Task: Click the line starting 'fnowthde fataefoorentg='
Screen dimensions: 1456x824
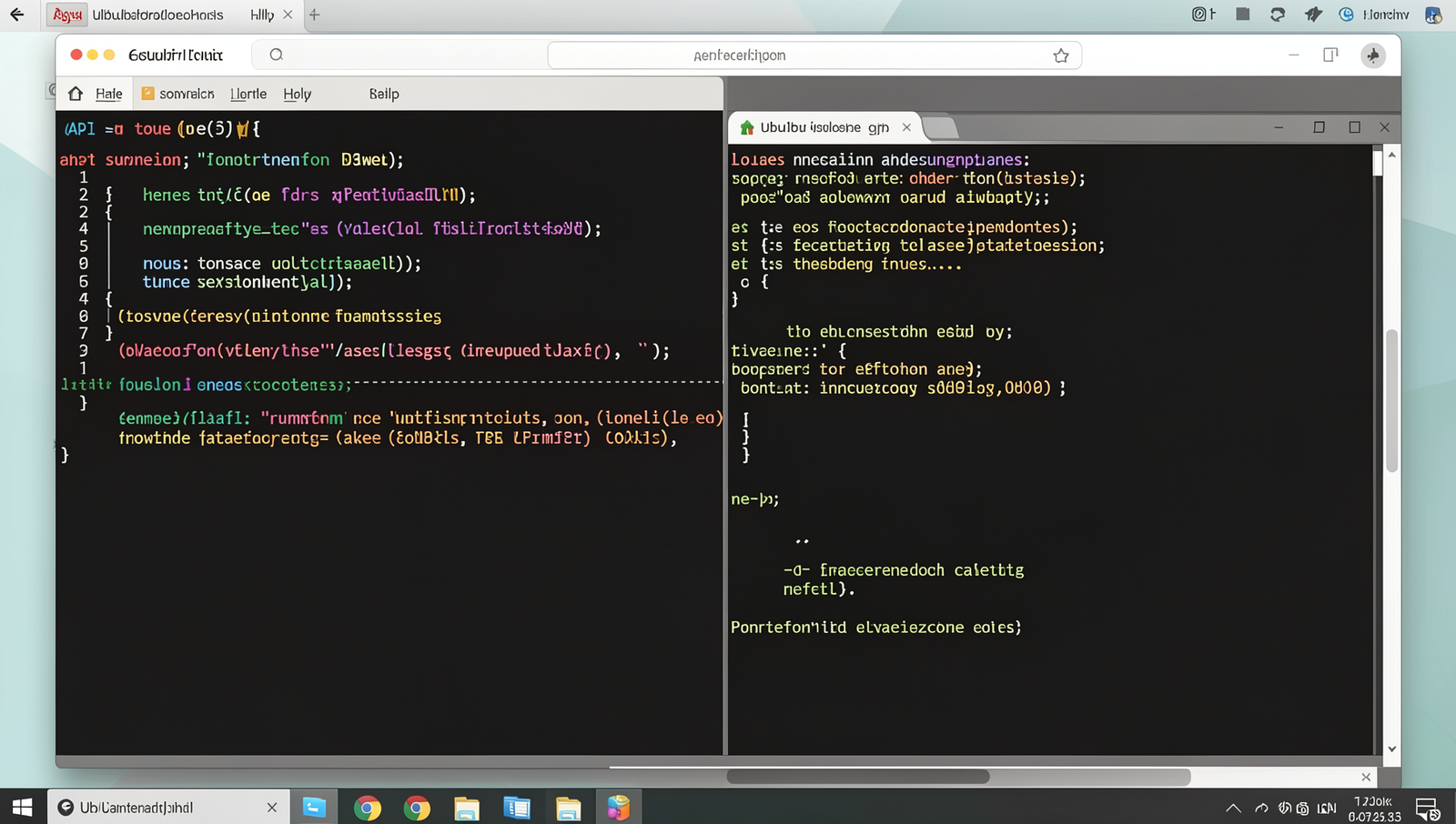Action: click(x=398, y=438)
